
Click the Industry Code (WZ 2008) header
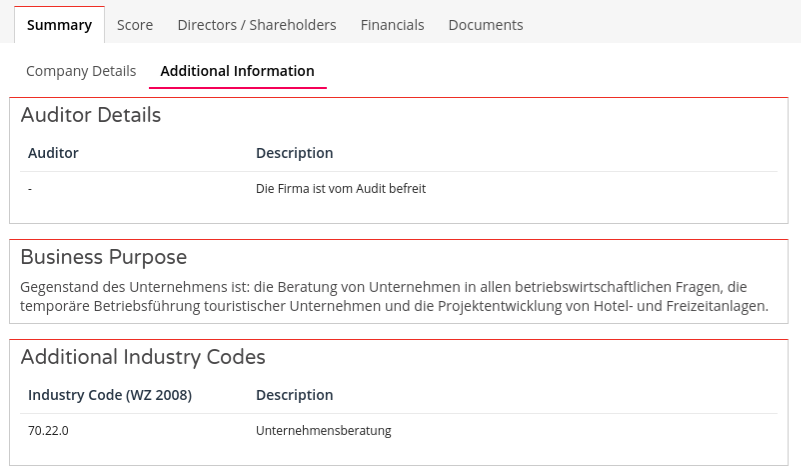tap(110, 395)
